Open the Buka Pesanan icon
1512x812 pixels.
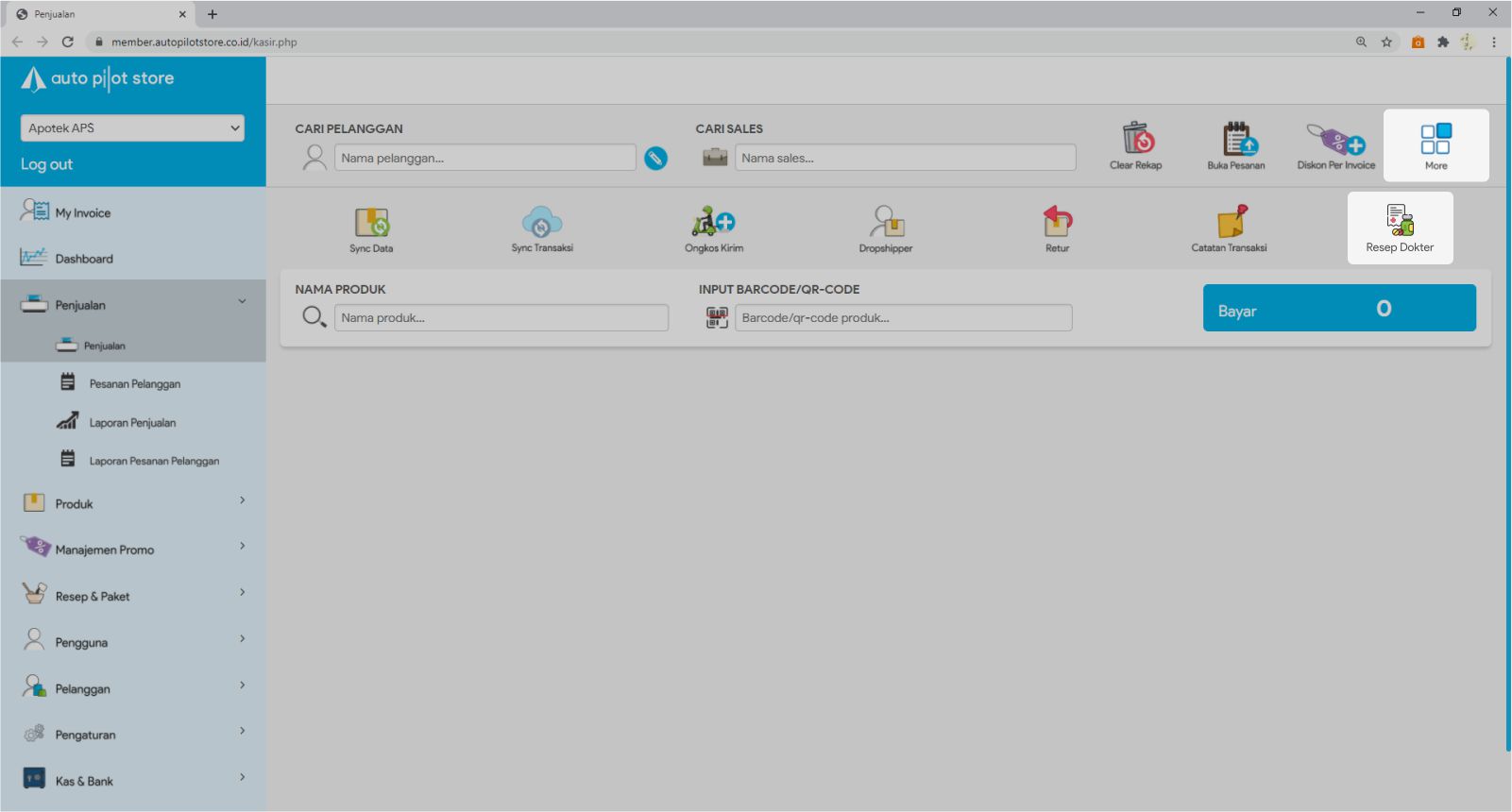click(x=1236, y=140)
